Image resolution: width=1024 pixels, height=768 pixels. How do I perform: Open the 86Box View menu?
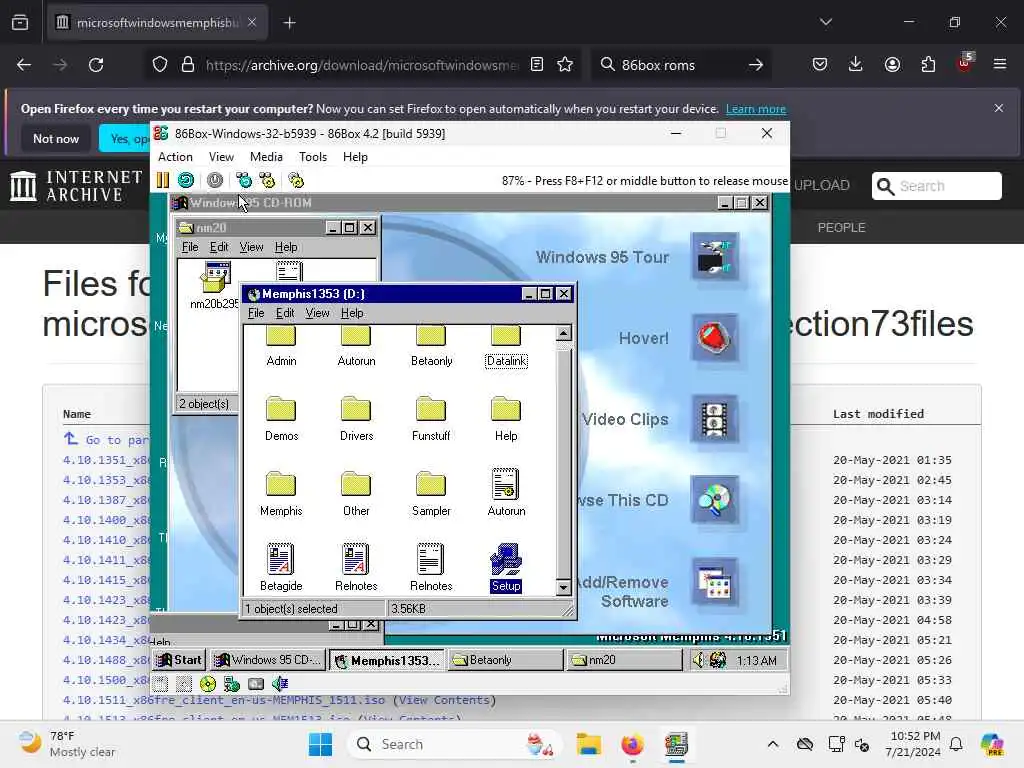click(221, 157)
